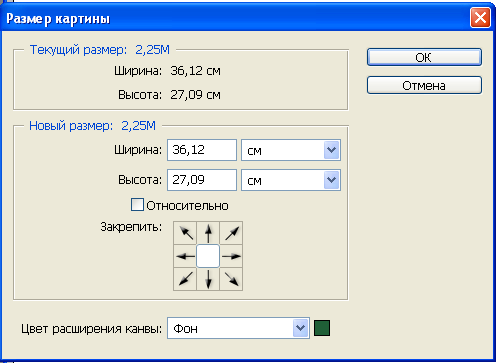498x363 pixels.
Task: Select the center anchor square
Action: (208, 256)
